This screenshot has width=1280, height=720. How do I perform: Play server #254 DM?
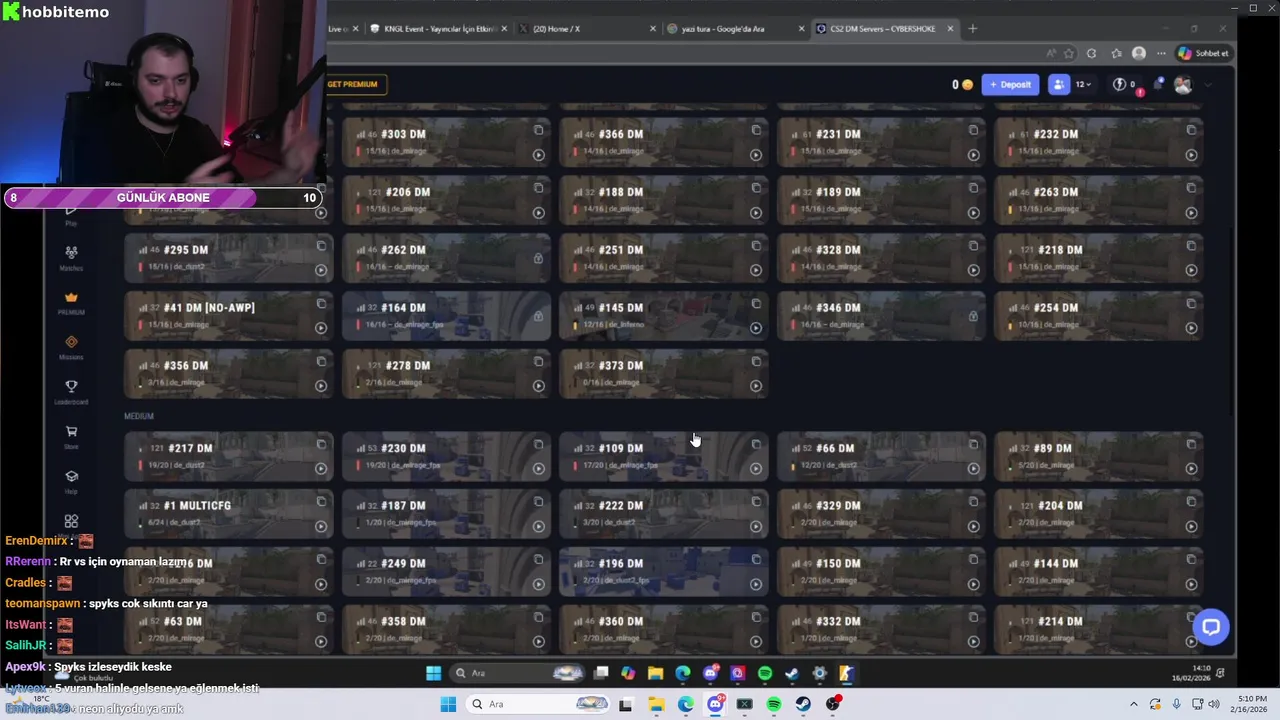tap(1191, 328)
